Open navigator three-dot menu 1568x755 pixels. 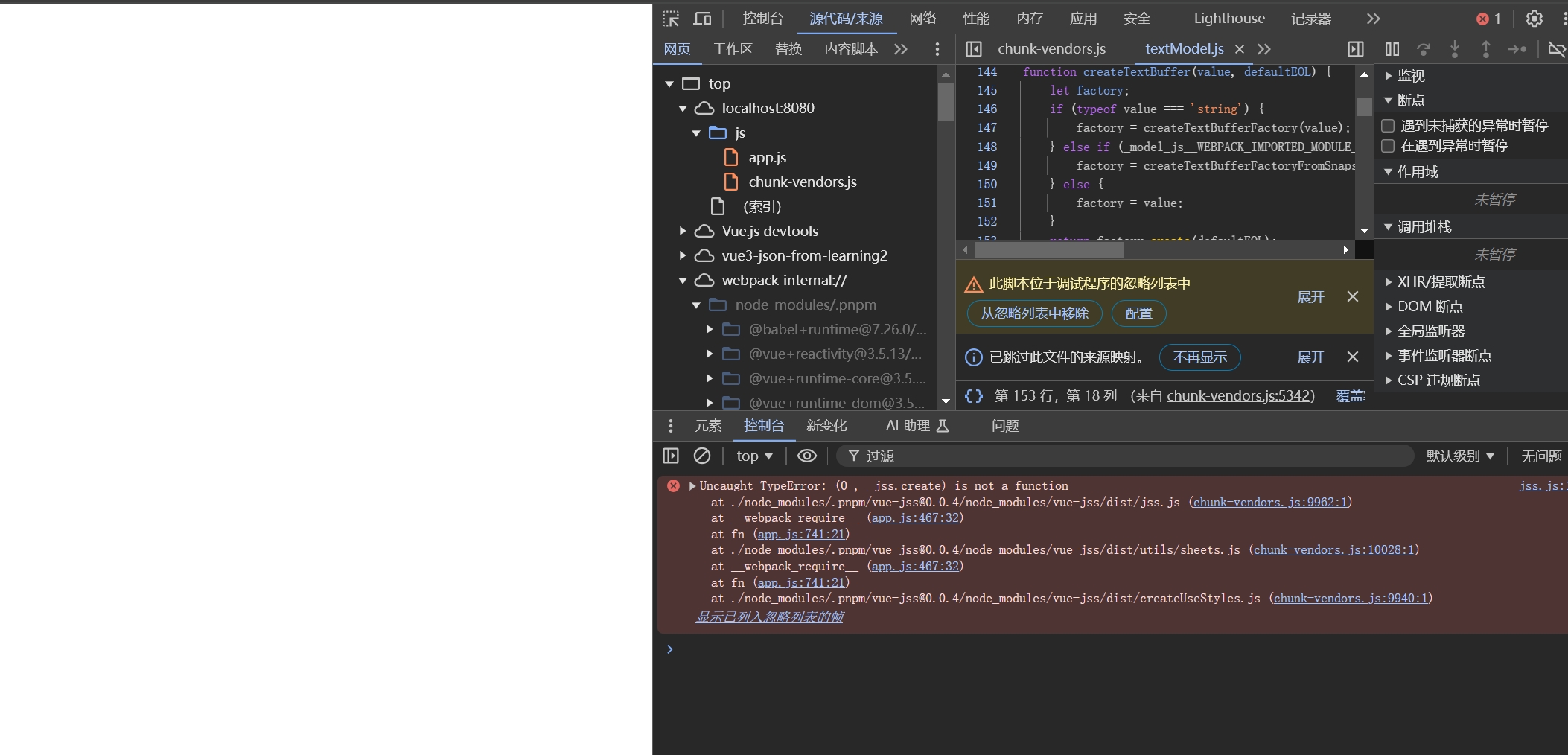[x=937, y=49]
